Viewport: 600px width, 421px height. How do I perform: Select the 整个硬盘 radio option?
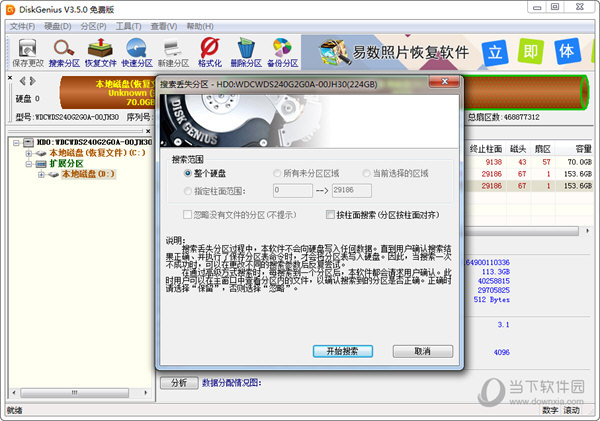(x=188, y=173)
